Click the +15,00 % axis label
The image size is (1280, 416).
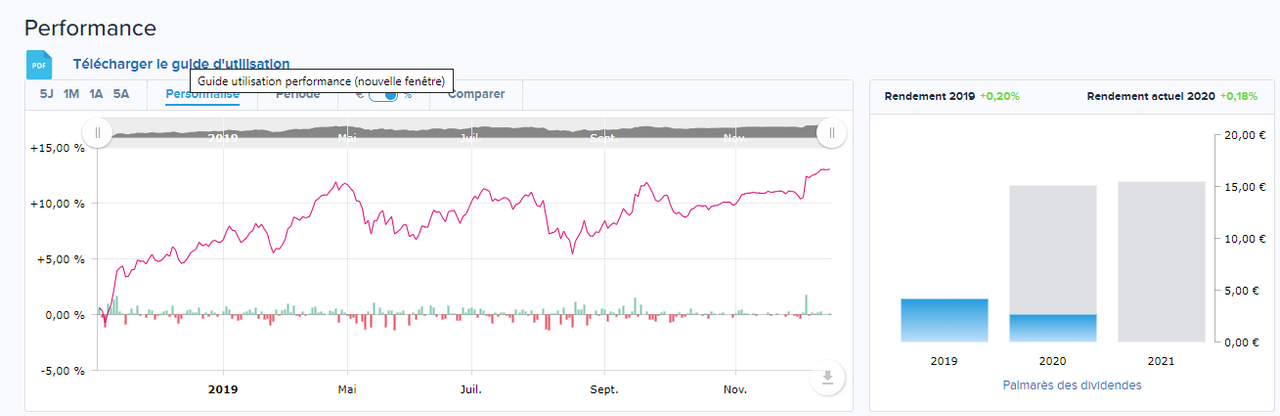point(56,148)
